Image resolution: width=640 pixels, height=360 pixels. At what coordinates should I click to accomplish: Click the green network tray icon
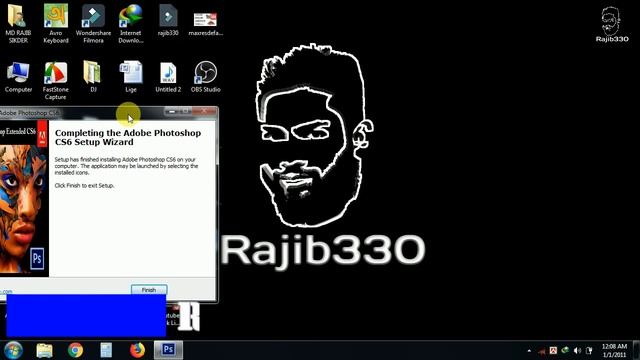565,350
